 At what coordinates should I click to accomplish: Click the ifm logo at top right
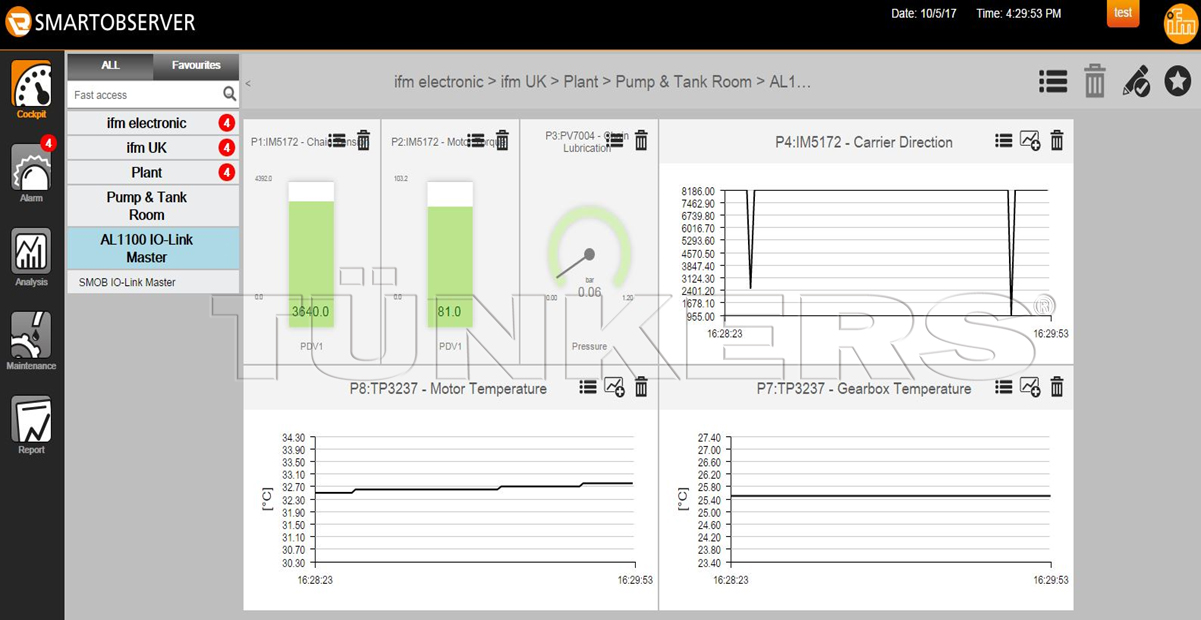tap(1180, 24)
